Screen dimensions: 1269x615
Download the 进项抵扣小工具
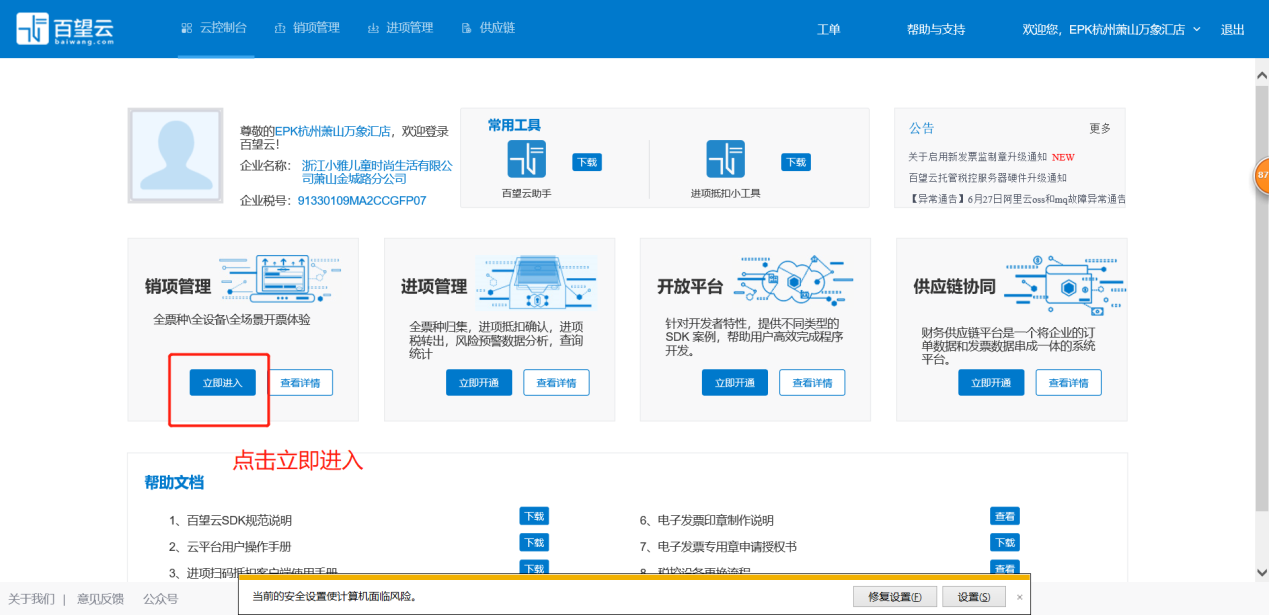[796, 162]
